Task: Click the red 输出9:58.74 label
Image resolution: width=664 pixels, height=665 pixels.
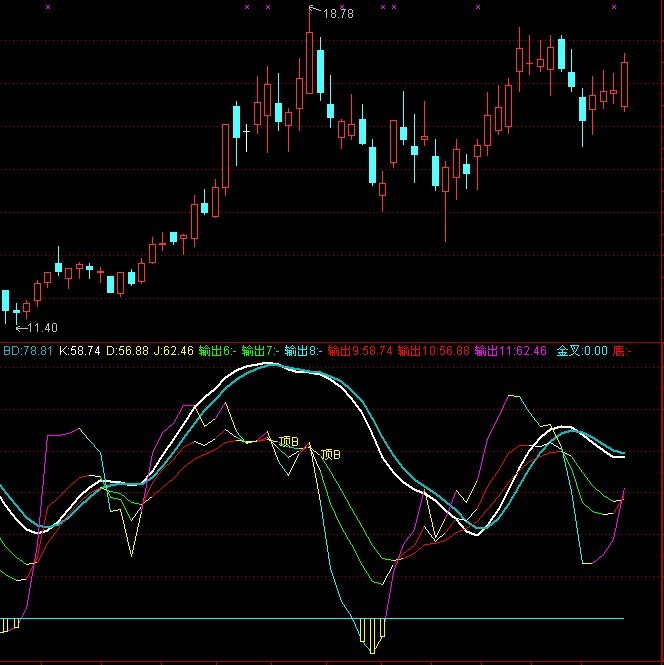Action: pos(360,351)
